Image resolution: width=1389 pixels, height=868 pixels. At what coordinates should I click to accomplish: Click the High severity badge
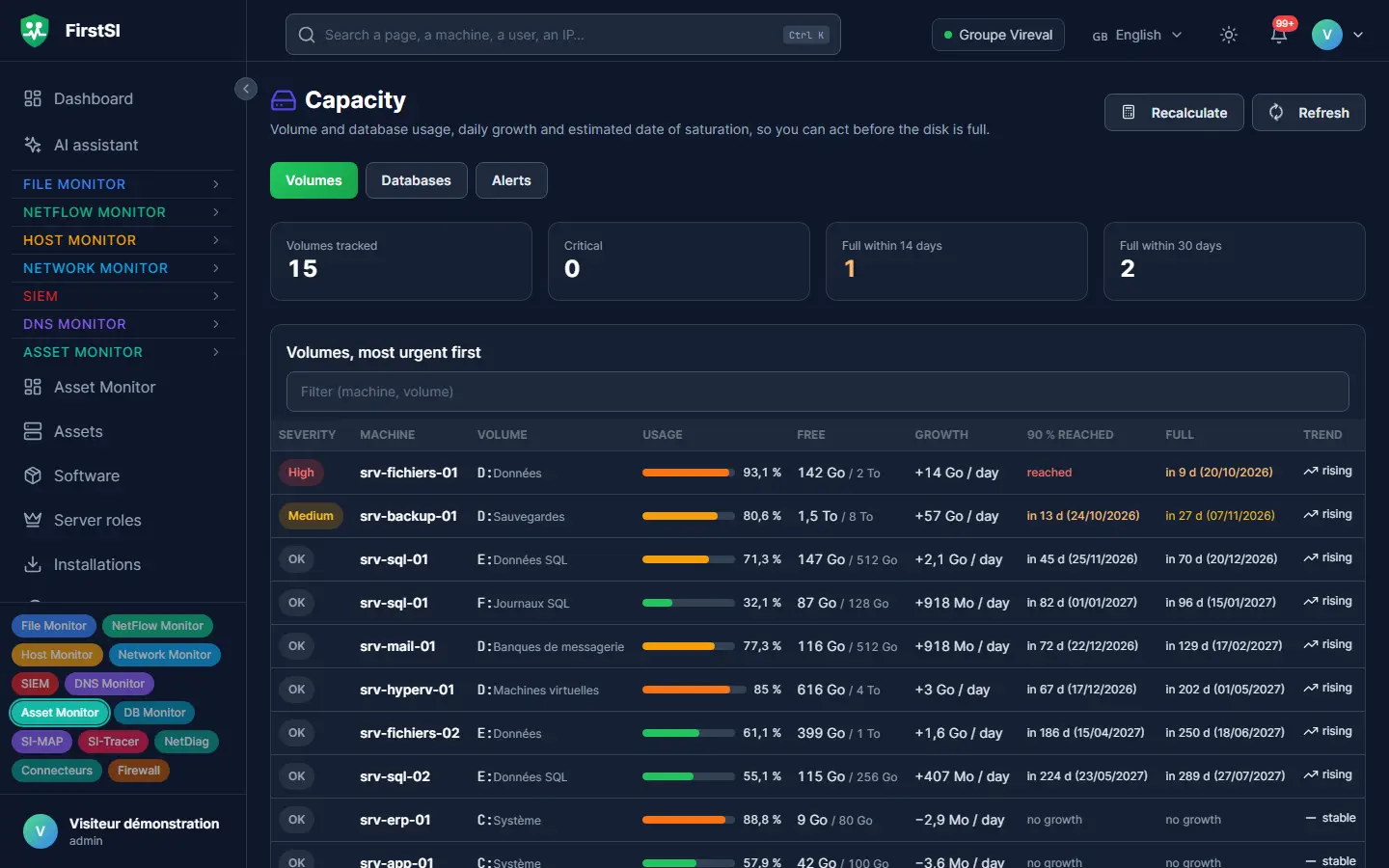[x=301, y=473]
